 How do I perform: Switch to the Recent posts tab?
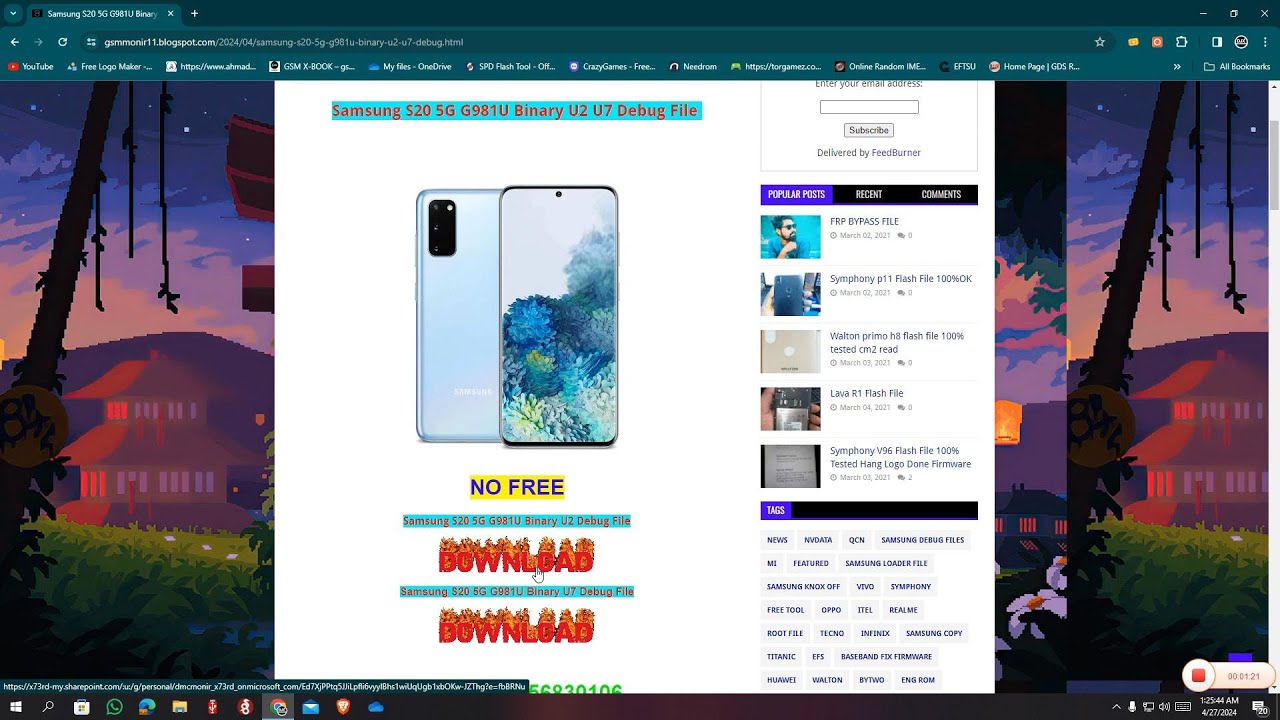(x=868, y=194)
